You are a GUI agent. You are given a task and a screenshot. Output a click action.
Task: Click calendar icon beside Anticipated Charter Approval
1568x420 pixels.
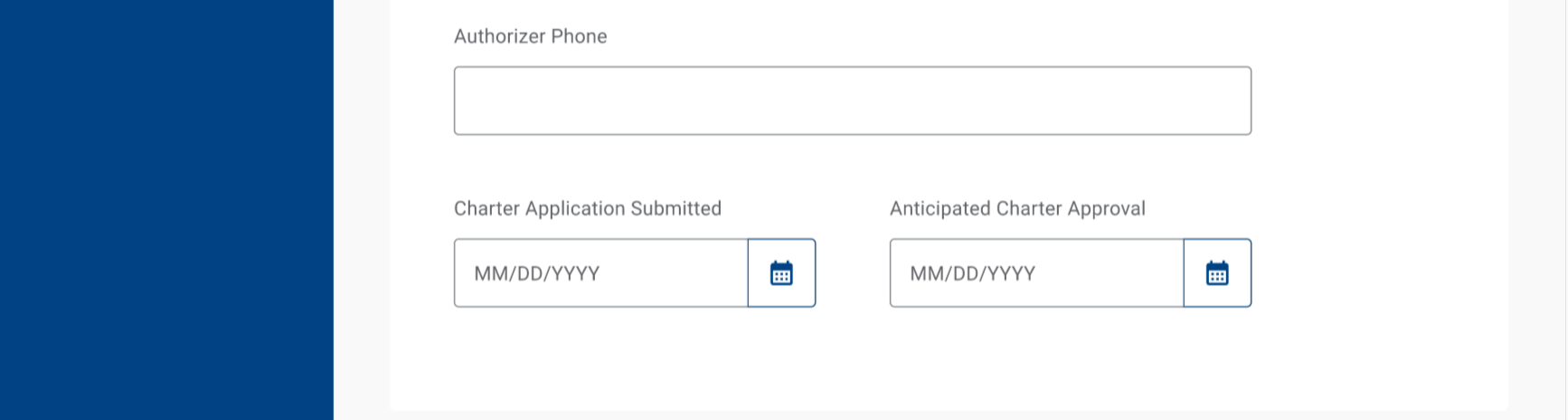click(x=1217, y=273)
